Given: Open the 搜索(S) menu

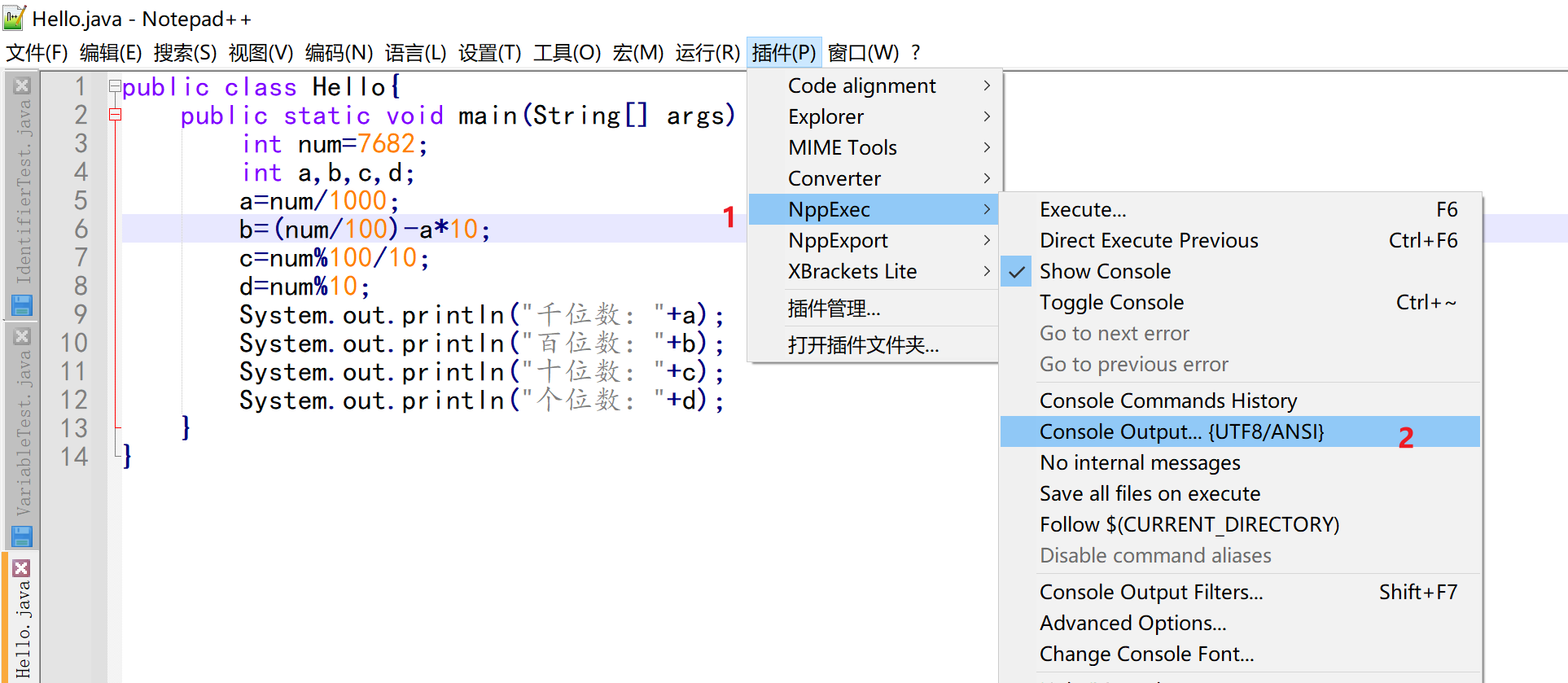Looking at the screenshot, I should (x=185, y=53).
